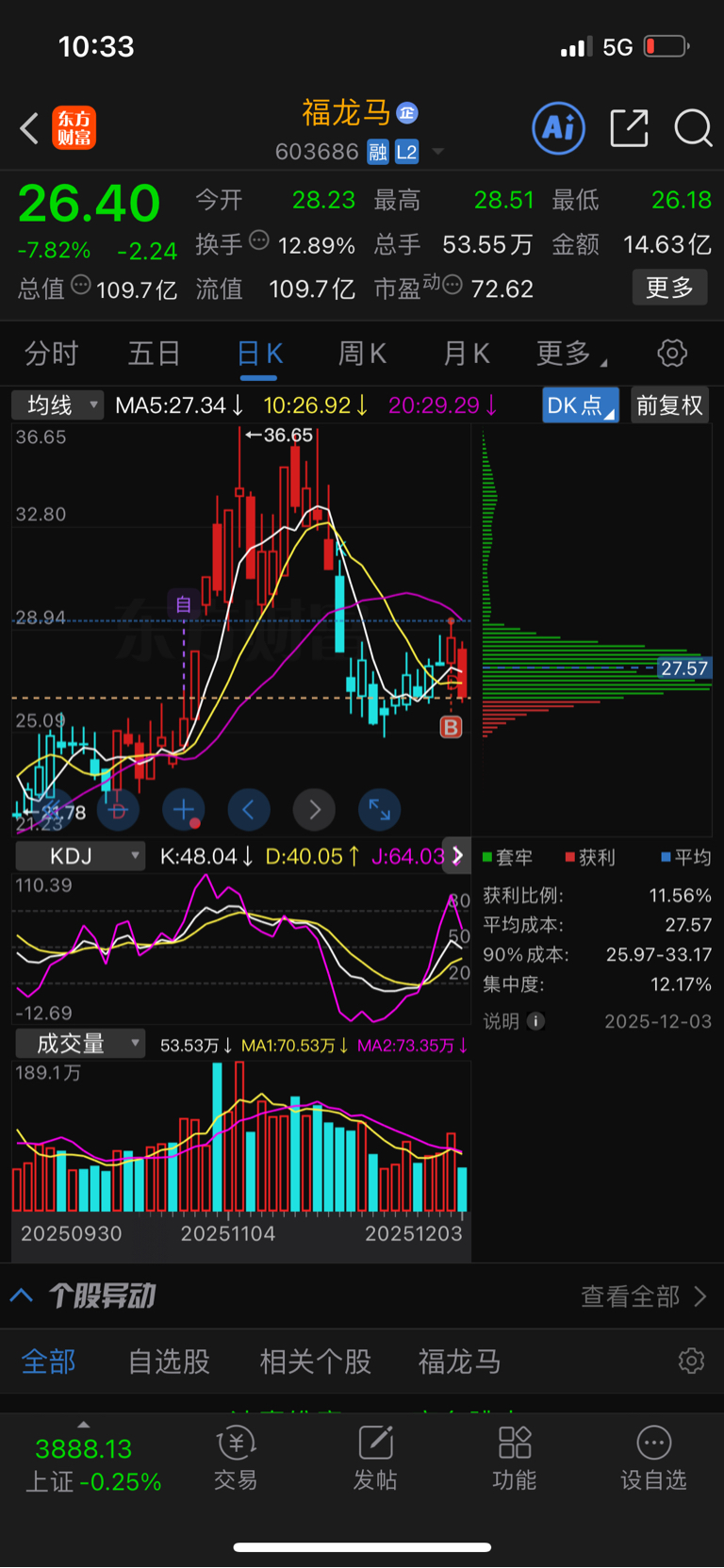The width and height of the screenshot is (724, 1568).
Task: Toggle the 套牢 legend
Action: pos(507,857)
